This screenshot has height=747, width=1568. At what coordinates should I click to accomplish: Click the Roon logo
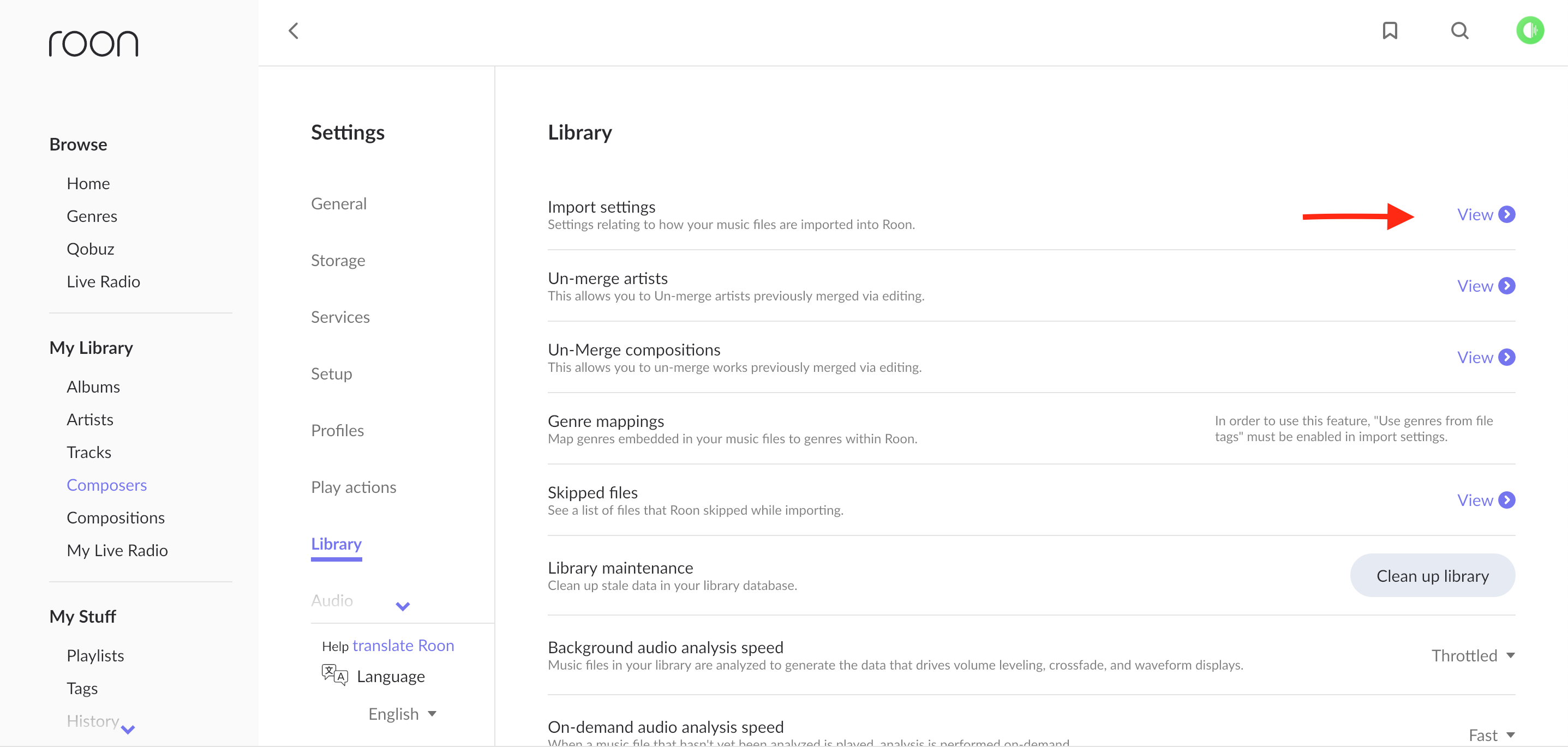click(94, 44)
